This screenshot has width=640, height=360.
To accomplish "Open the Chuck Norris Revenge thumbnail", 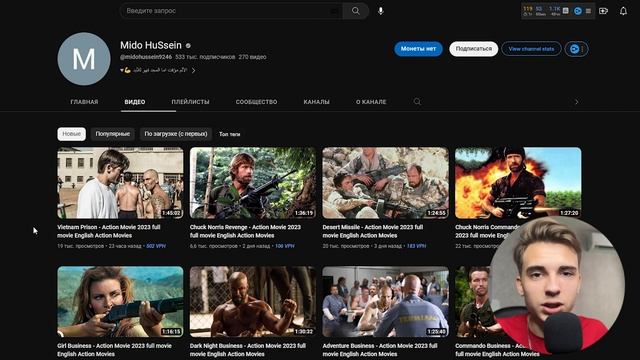I will [253, 183].
